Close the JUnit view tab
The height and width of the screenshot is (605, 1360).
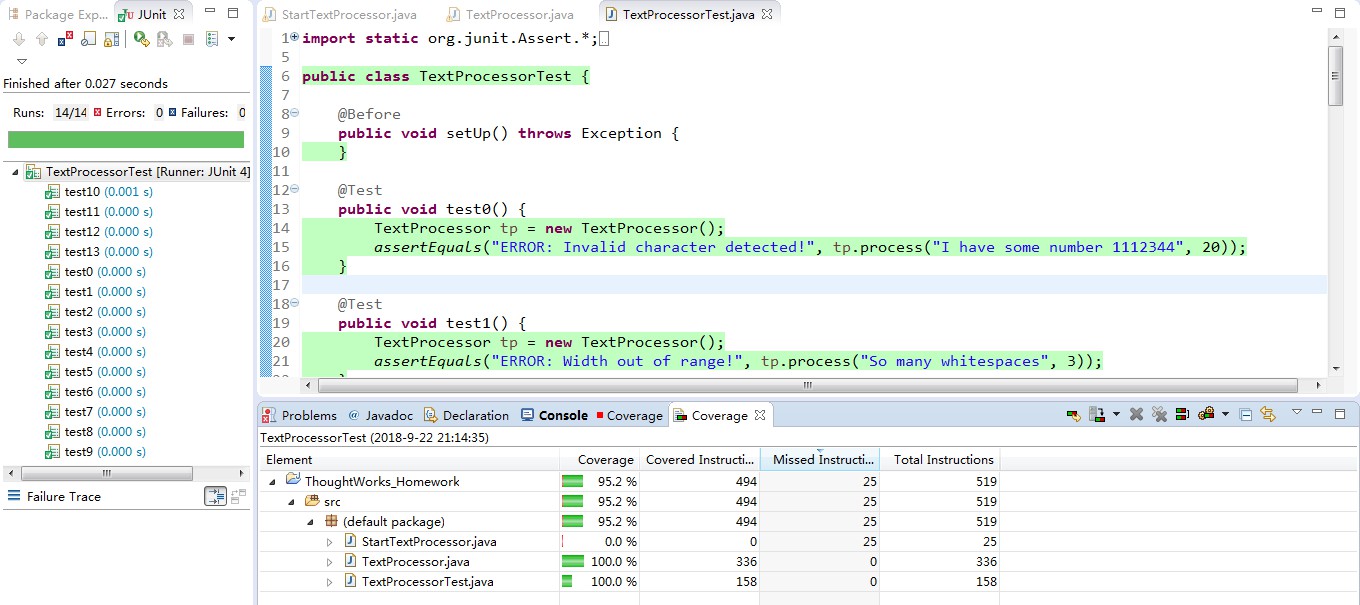tap(179, 14)
